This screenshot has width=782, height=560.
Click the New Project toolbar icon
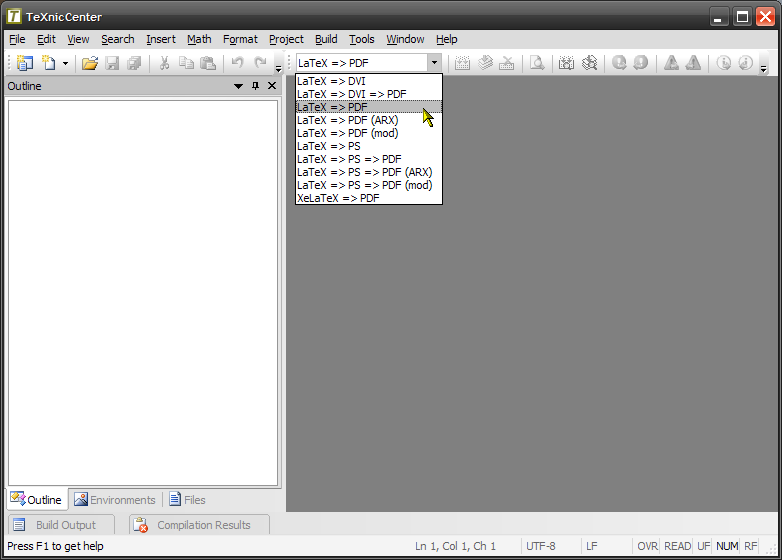(x=24, y=63)
